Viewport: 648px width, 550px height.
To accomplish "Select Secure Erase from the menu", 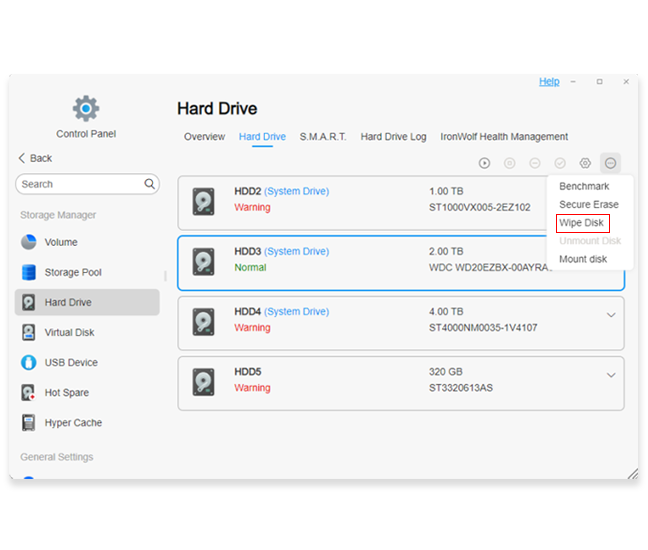I will [x=588, y=205].
